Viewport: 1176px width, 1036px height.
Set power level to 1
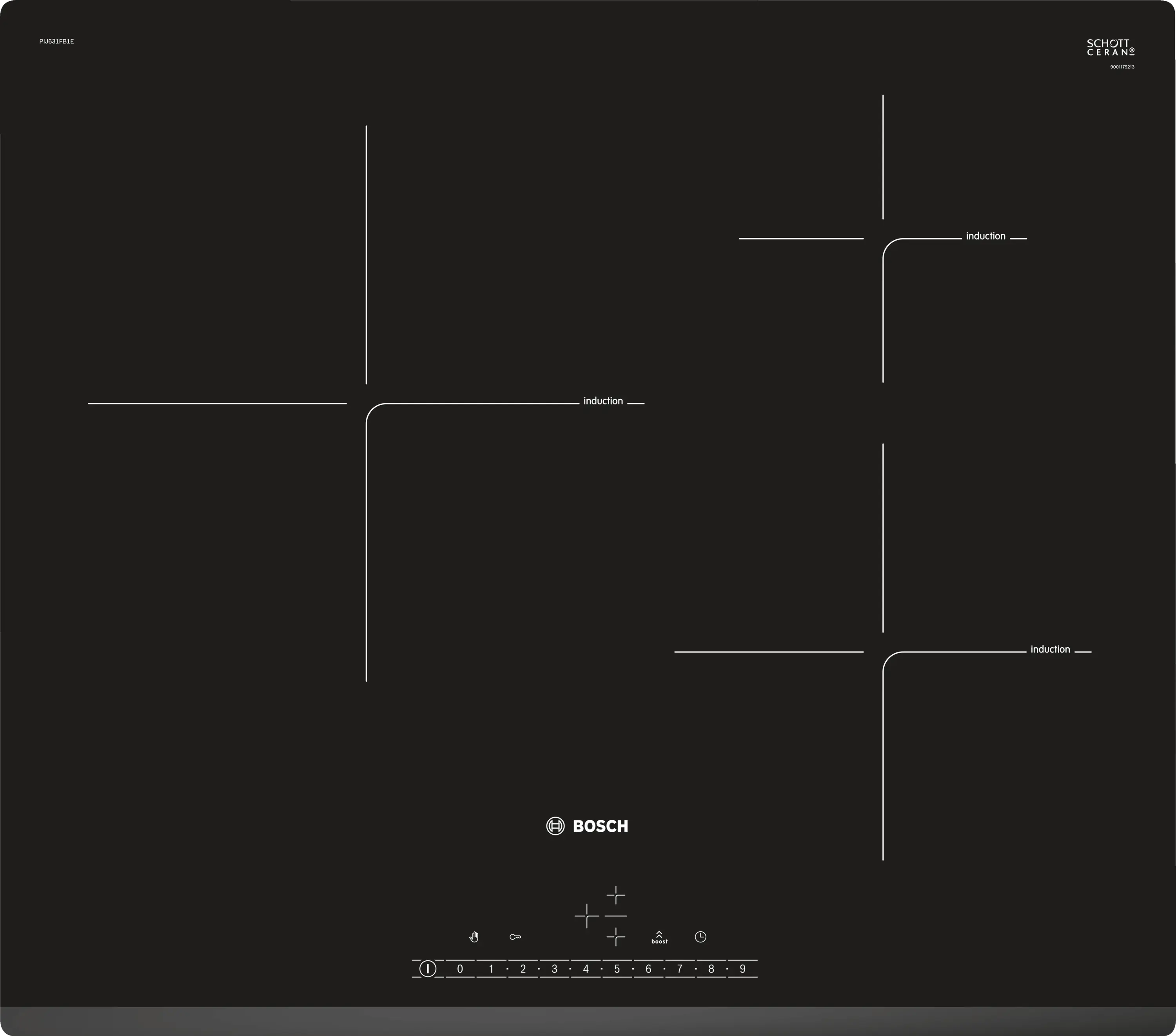click(x=491, y=969)
